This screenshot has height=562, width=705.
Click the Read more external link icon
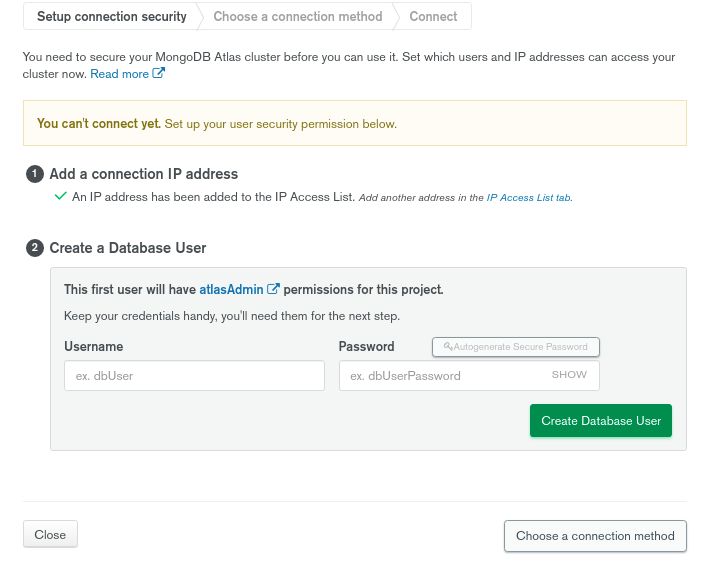[x=158, y=73]
